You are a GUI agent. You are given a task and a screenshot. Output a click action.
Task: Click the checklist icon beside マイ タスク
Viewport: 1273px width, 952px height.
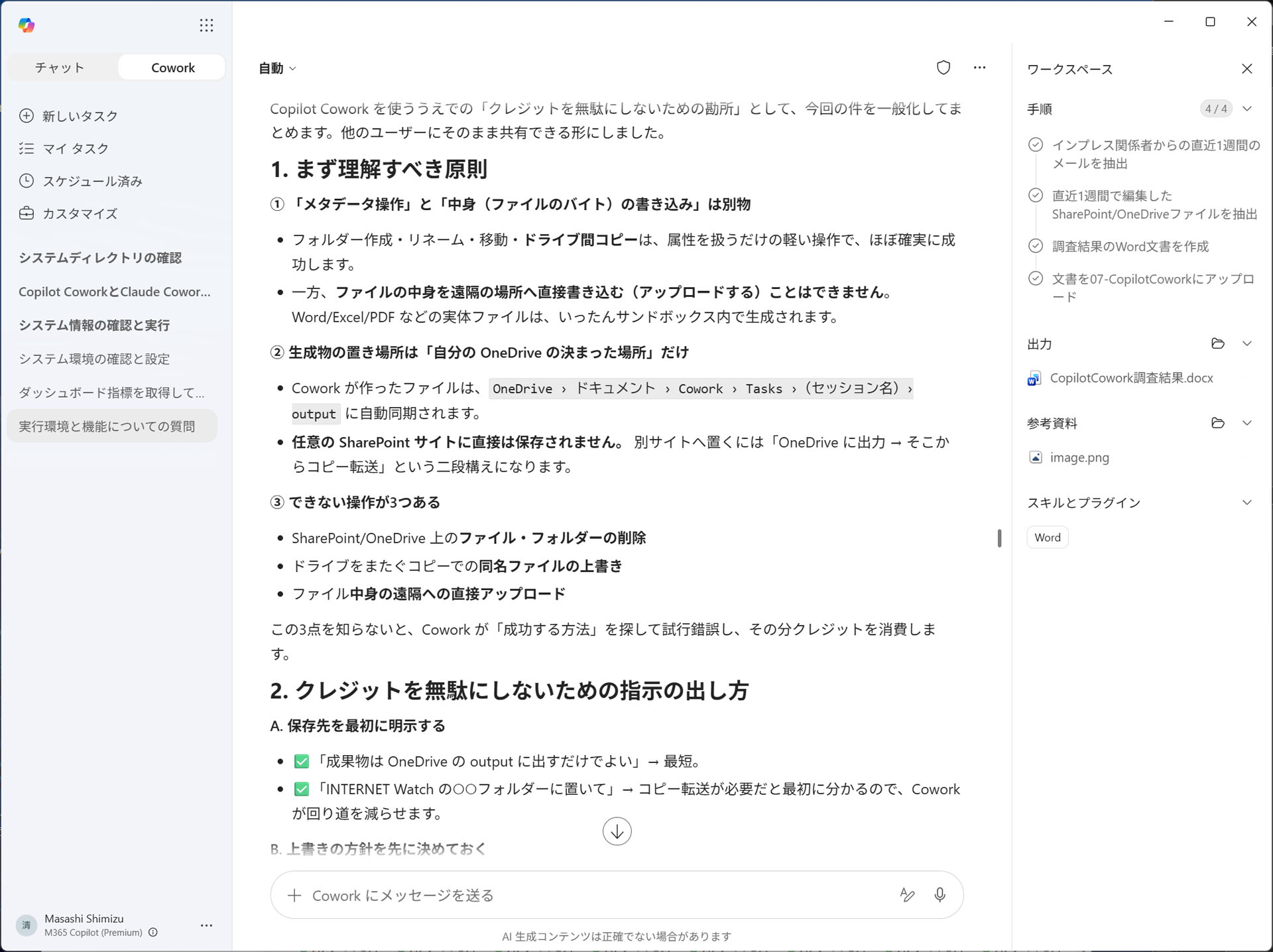(27, 149)
